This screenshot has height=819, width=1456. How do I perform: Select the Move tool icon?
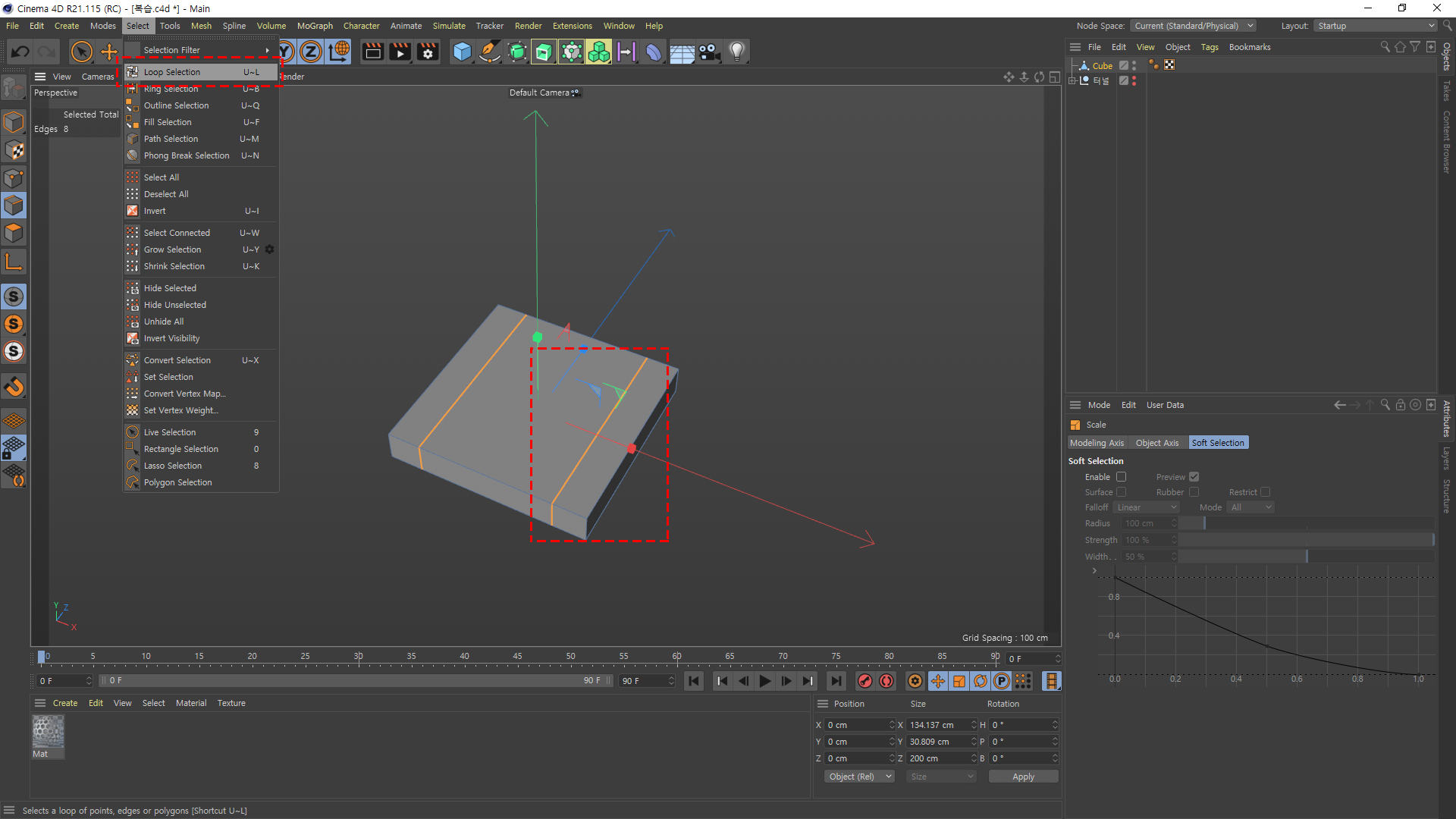pos(109,52)
